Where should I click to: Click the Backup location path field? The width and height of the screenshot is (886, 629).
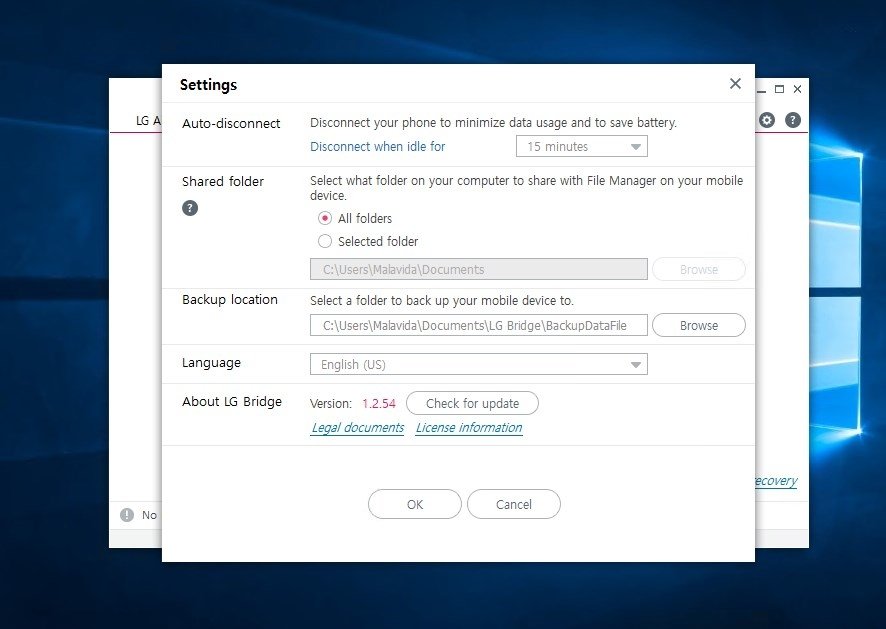click(x=479, y=326)
